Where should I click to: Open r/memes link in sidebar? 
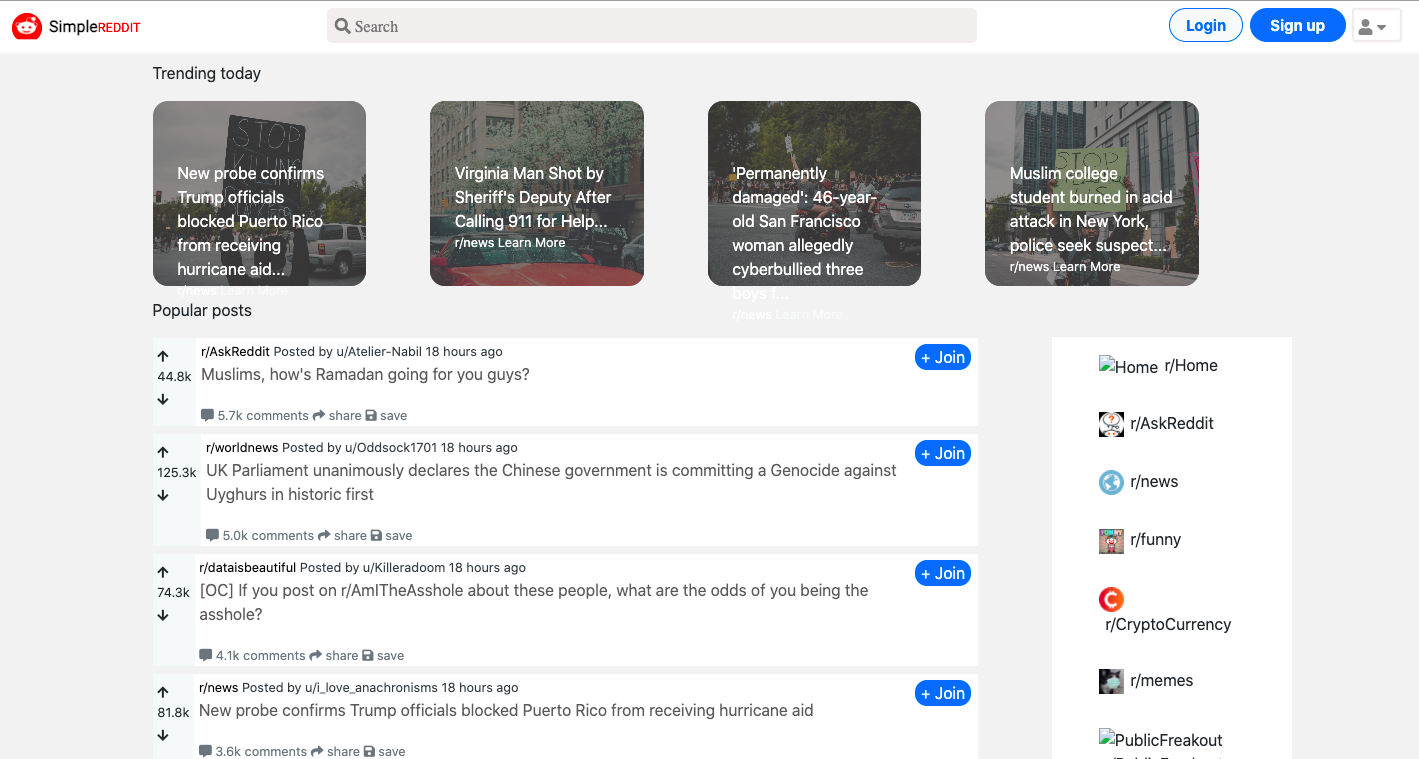pyautogui.click(x=1161, y=681)
